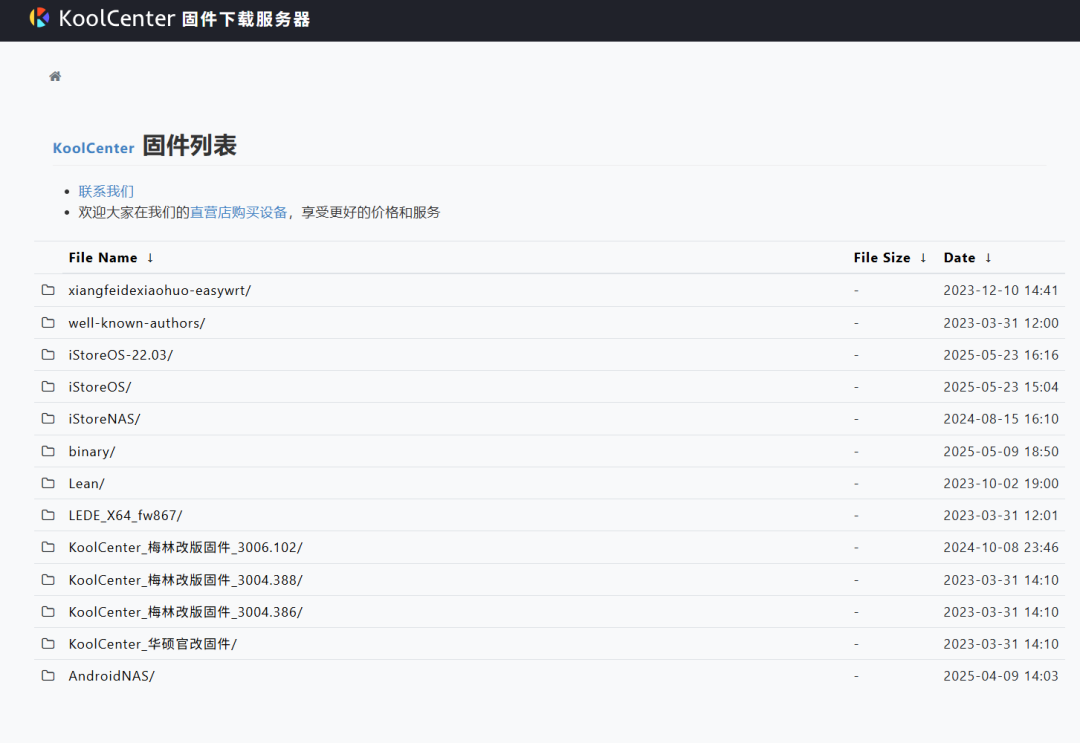Open the KoolCenter header title link

184,19
